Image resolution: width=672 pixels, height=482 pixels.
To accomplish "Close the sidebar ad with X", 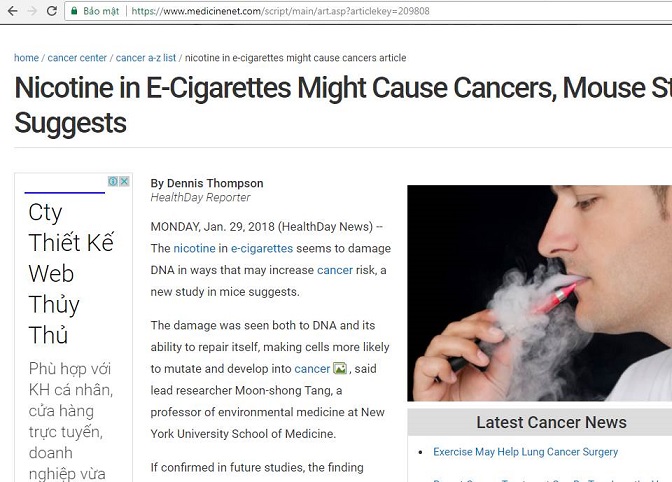I will click(124, 181).
